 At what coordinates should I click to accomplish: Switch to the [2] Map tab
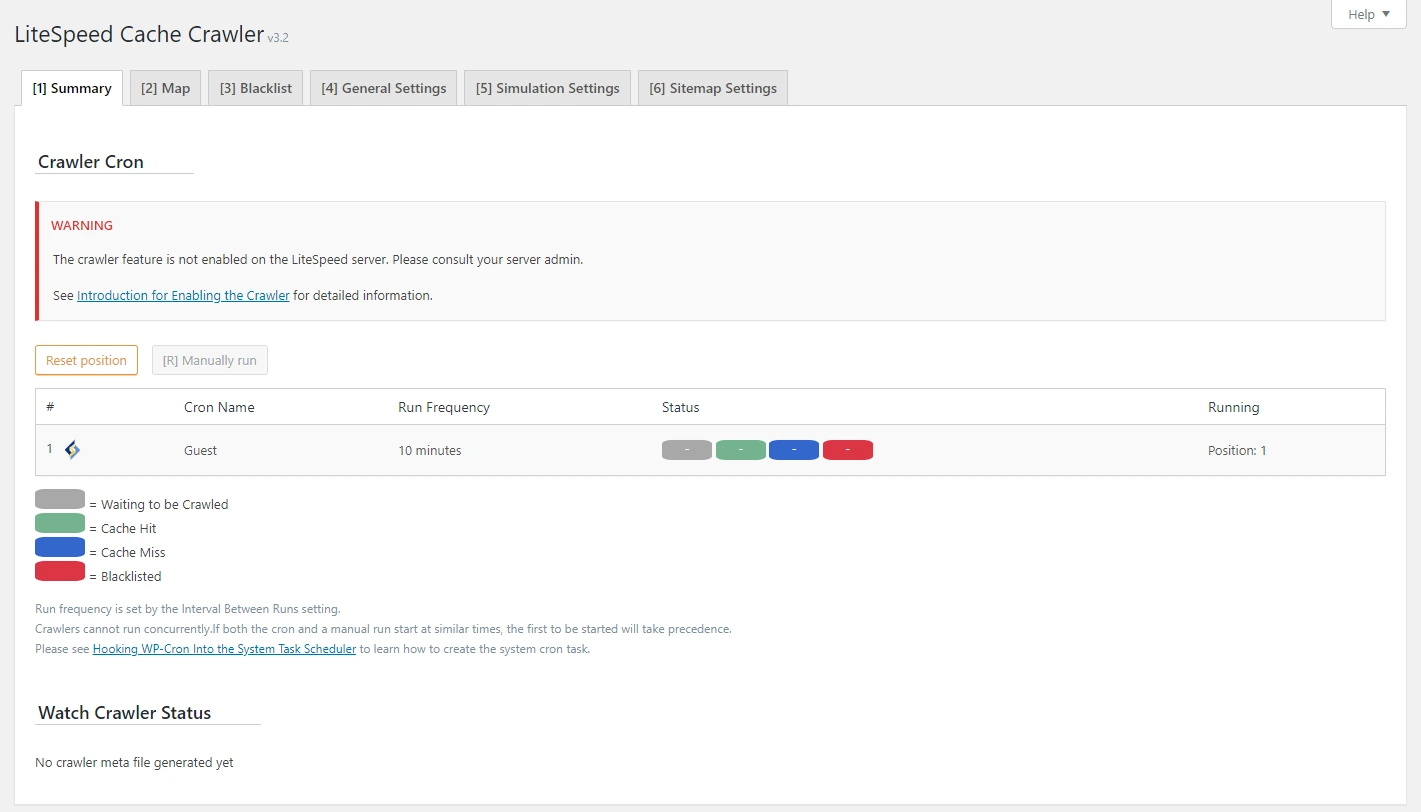(165, 88)
